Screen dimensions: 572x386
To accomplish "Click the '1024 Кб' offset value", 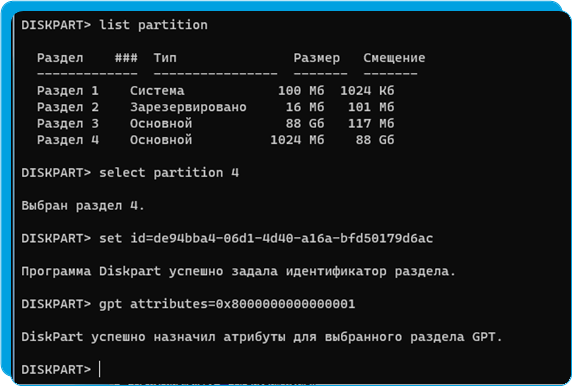I will 367,90.
